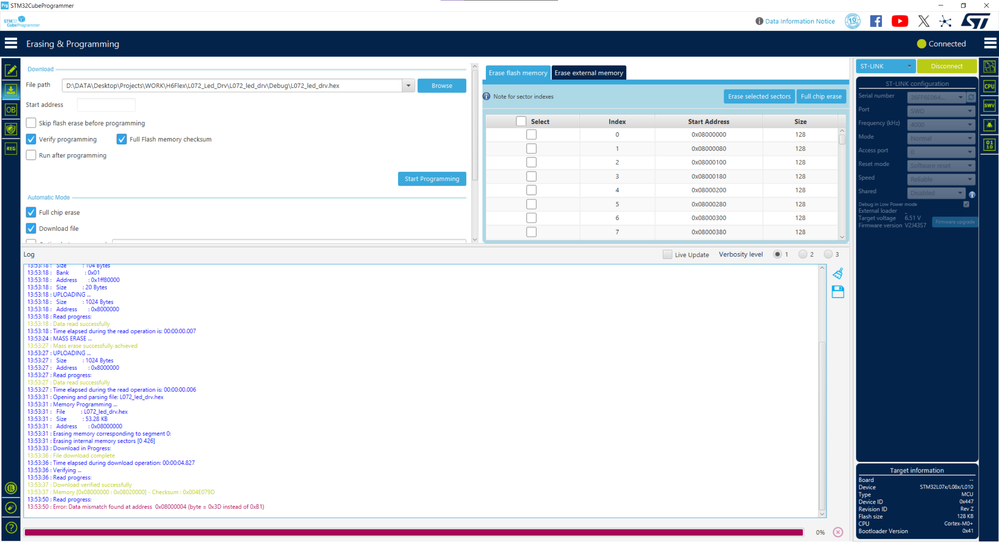Image resolution: width=999 pixels, height=542 pixels.
Task: Open the beacon icon in right sidebar
Action: (x=989, y=125)
